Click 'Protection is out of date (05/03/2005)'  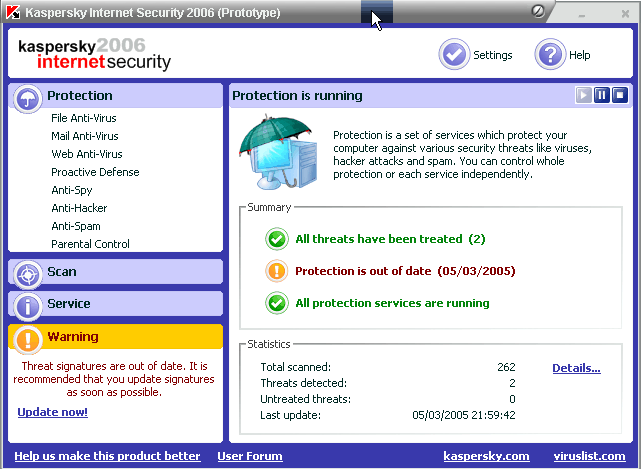pyautogui.click(x=405, y=271)
